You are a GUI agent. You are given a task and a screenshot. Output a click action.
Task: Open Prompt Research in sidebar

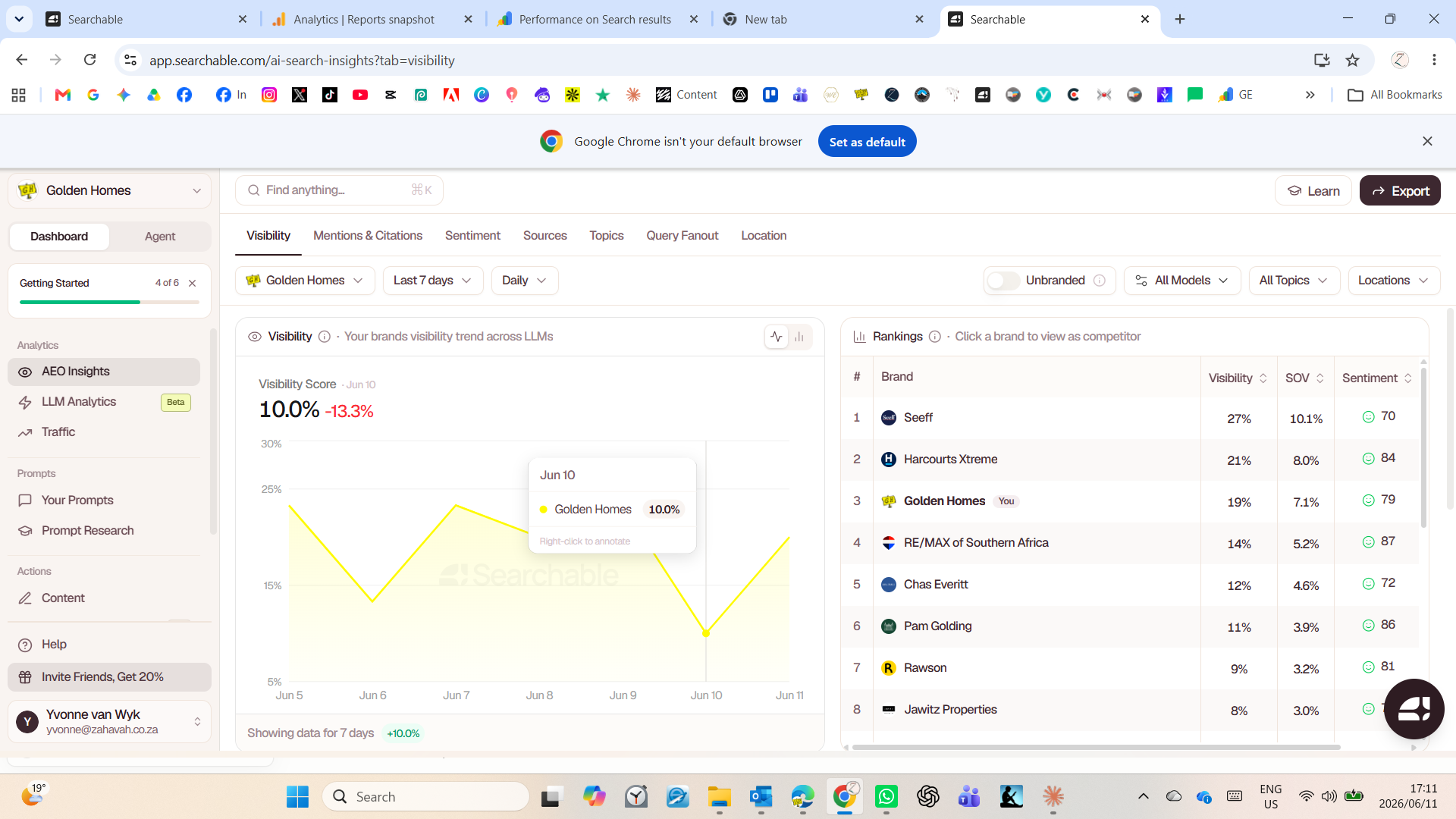point(104,531)
